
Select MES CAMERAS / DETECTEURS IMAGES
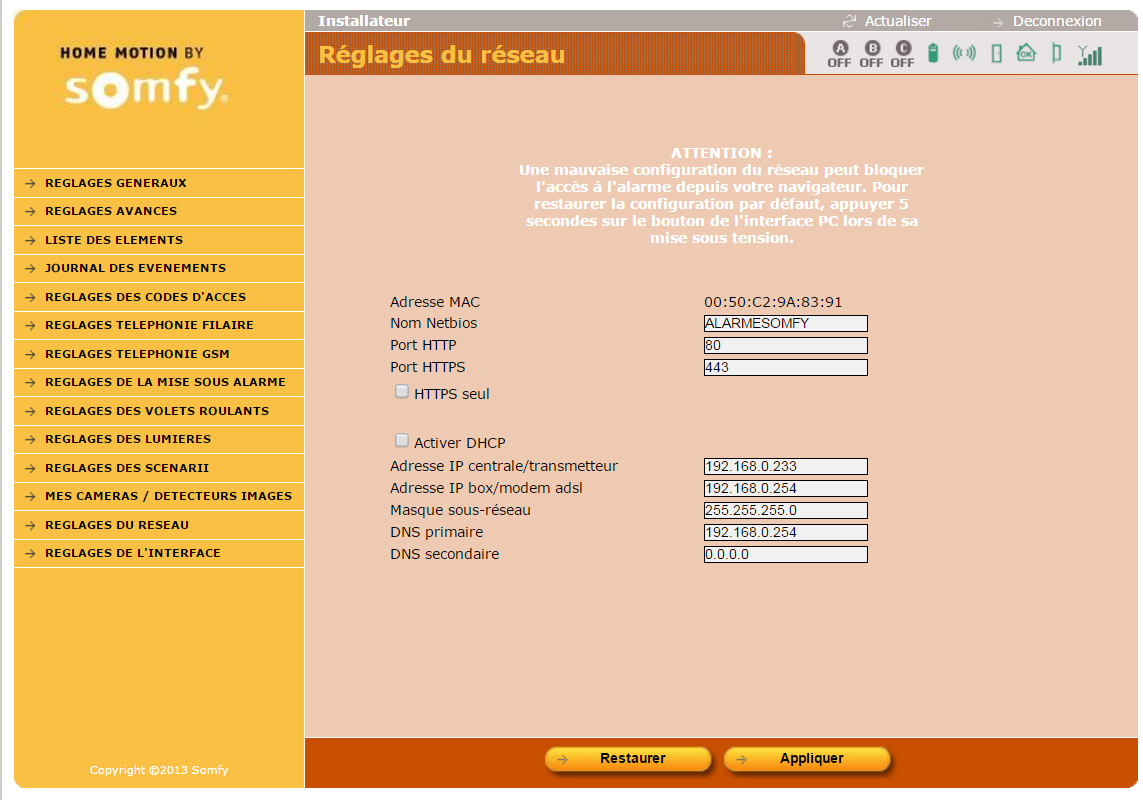(168, 496)
